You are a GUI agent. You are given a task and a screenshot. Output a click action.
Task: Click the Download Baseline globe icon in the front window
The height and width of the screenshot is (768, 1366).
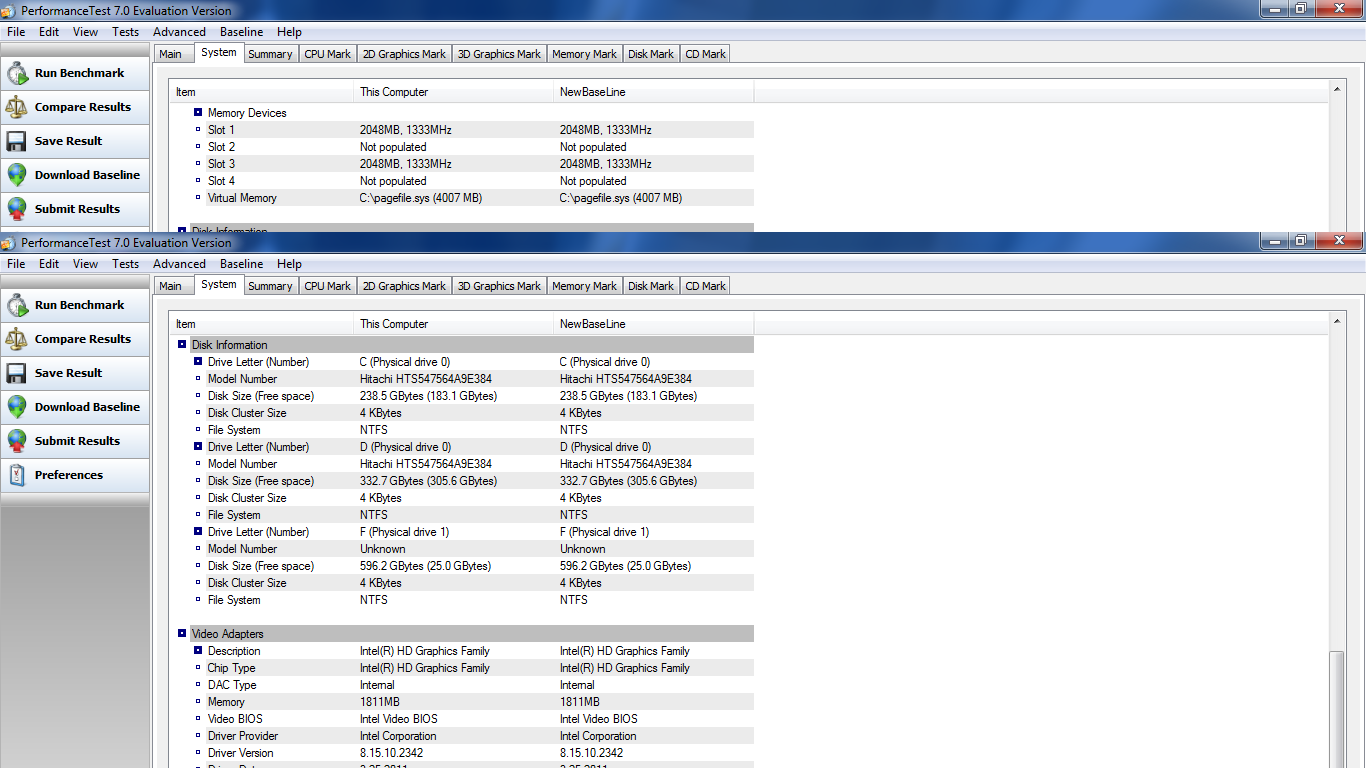pos(17,407)
